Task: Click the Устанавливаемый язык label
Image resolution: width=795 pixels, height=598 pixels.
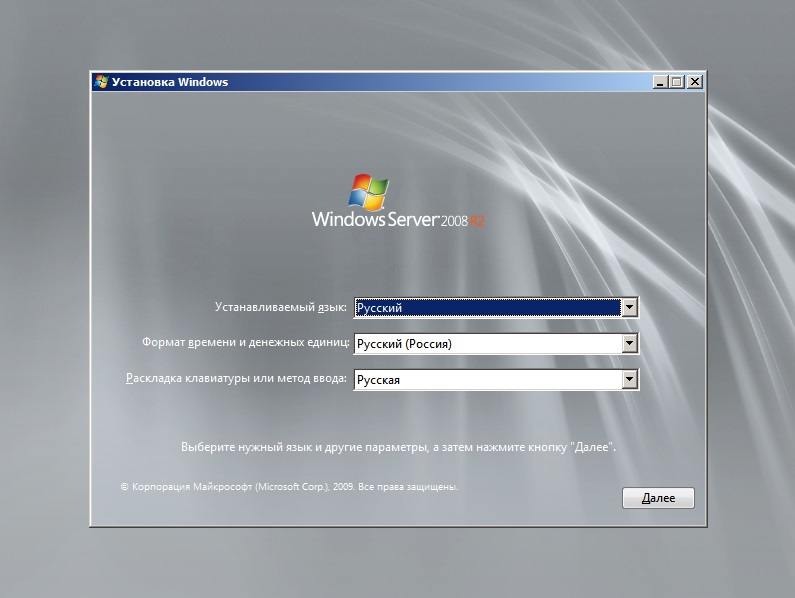Action: click(280, 307)
